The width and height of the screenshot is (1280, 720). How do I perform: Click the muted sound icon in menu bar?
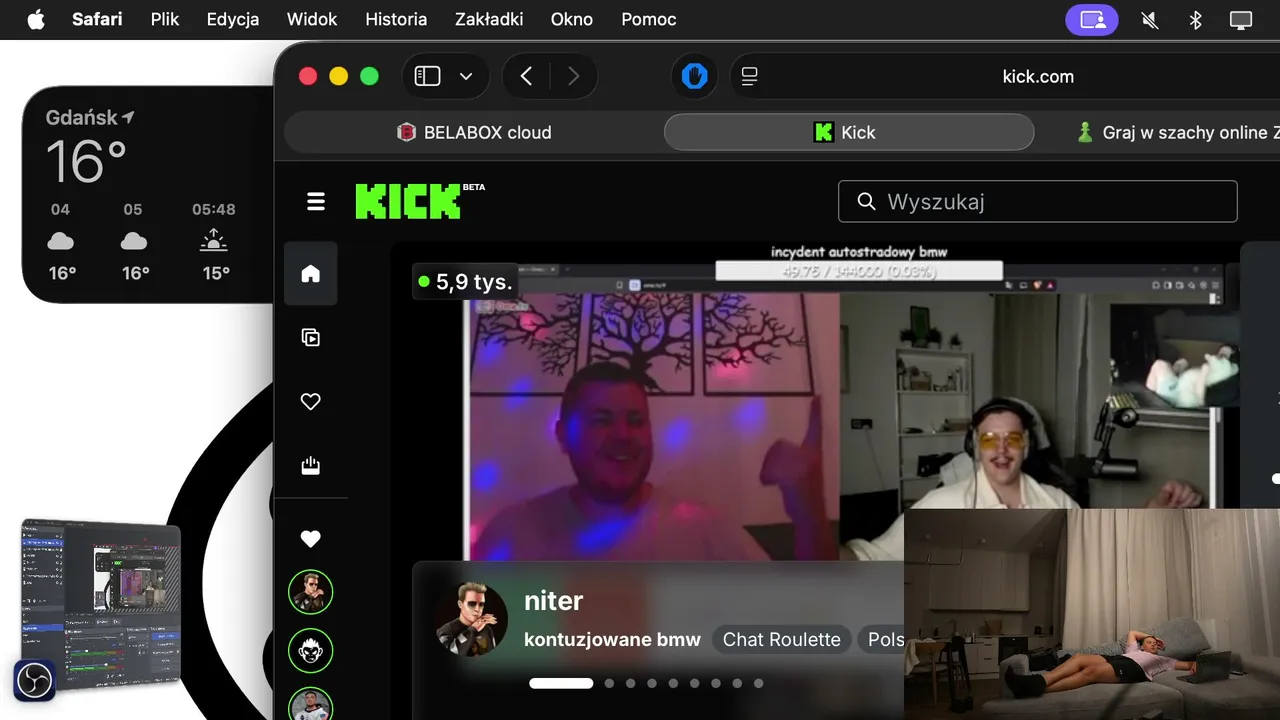pos(1150,20)
